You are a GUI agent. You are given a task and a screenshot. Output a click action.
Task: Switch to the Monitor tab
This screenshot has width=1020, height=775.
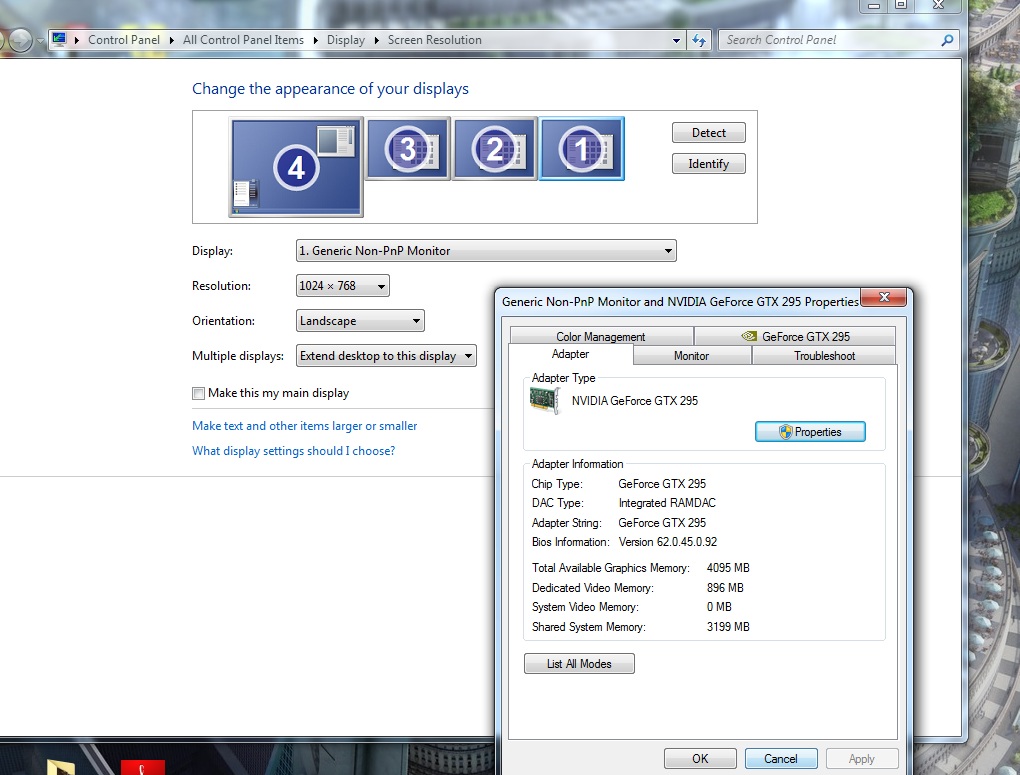pos(691,356)
